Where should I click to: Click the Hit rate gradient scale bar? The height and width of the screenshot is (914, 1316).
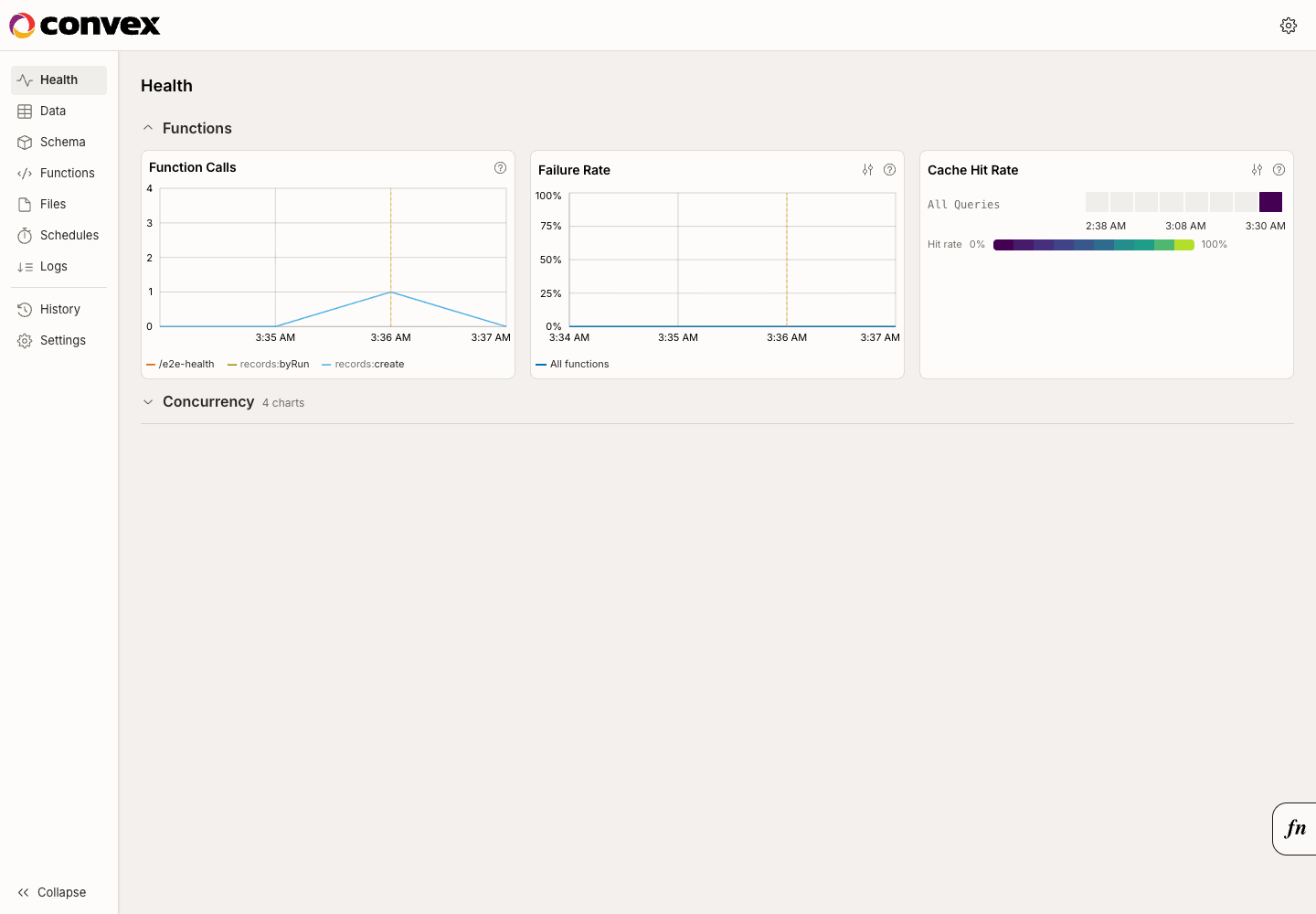1094,245
